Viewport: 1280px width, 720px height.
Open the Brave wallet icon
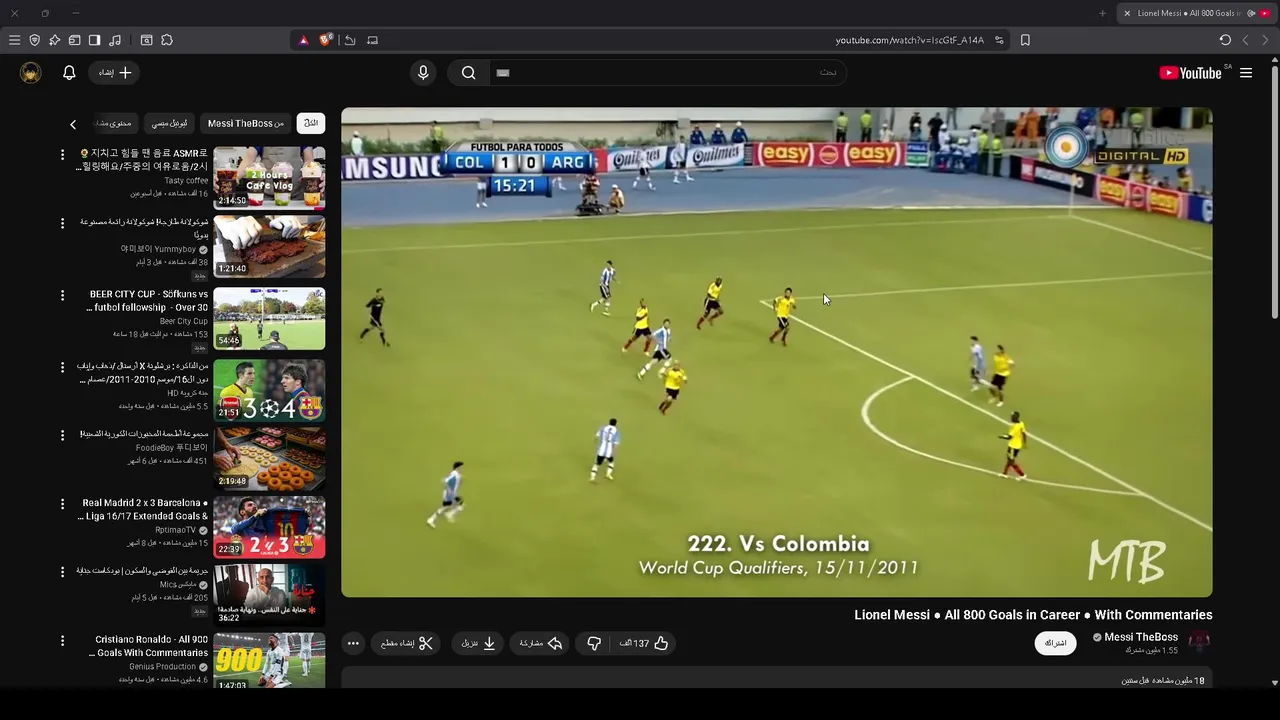(74, 40)
